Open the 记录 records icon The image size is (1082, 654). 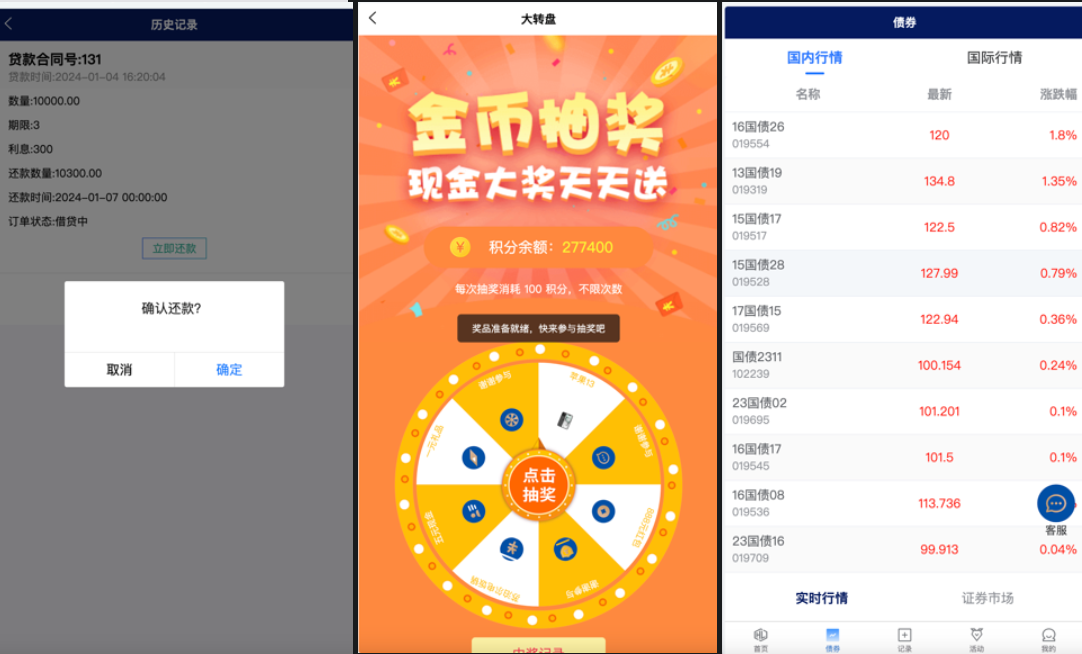tap(905, 640)
